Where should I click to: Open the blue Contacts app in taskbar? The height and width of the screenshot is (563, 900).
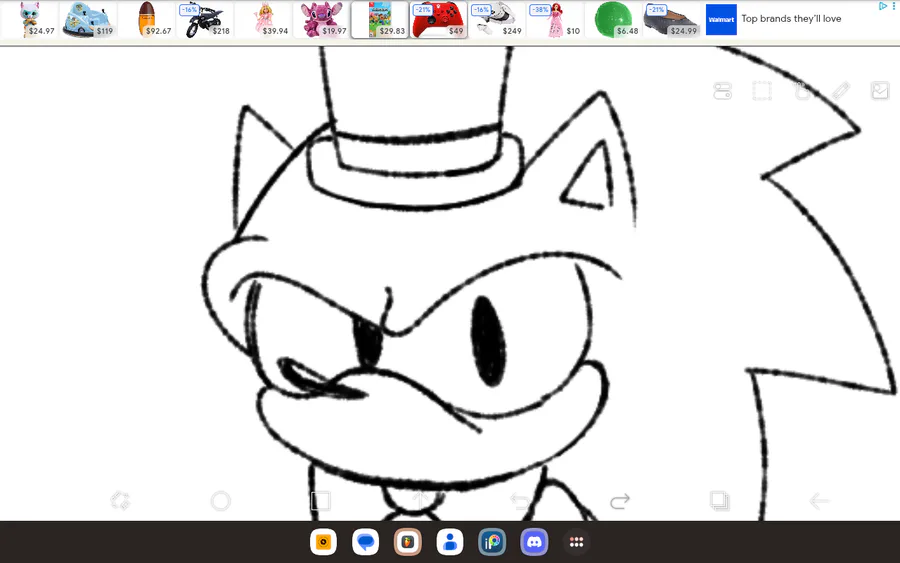(450, 542)
